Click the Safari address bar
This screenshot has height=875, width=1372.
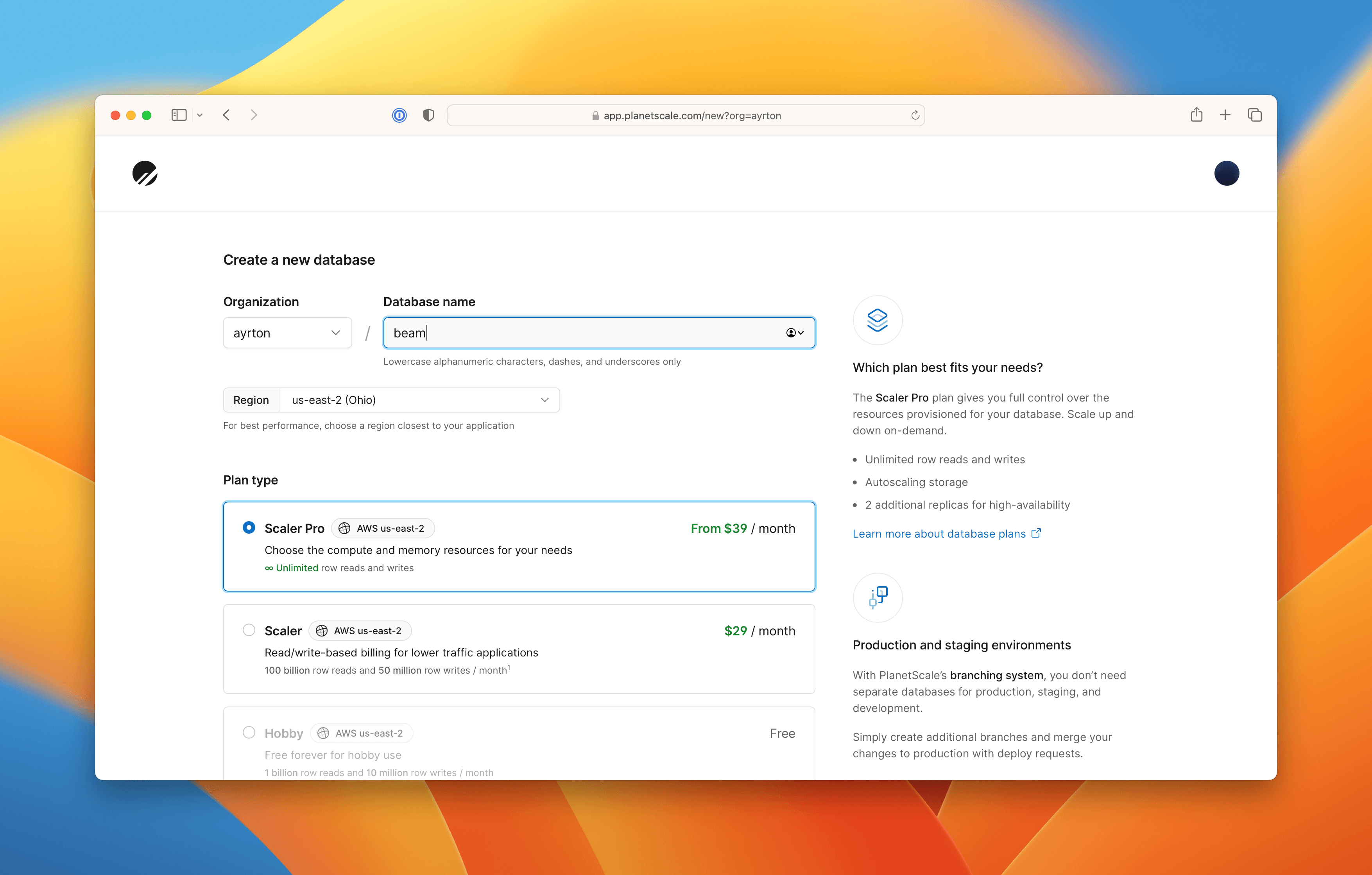pos(686,115)
